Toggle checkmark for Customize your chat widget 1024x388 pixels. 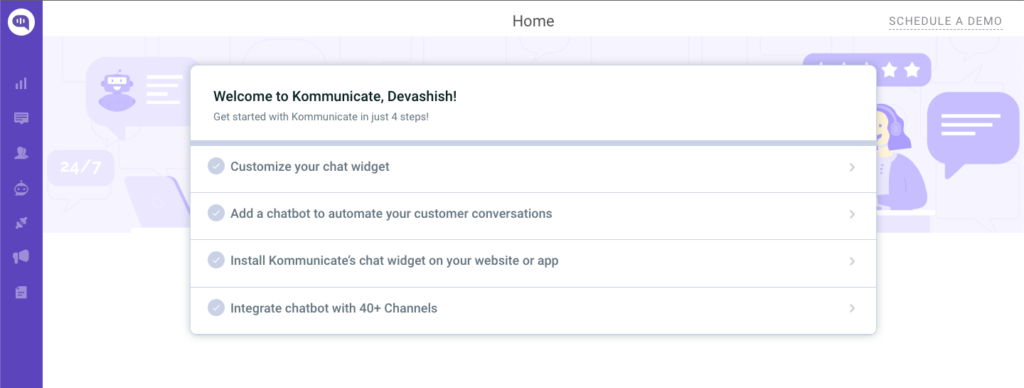pyautogui.click(x=216, y=167)
